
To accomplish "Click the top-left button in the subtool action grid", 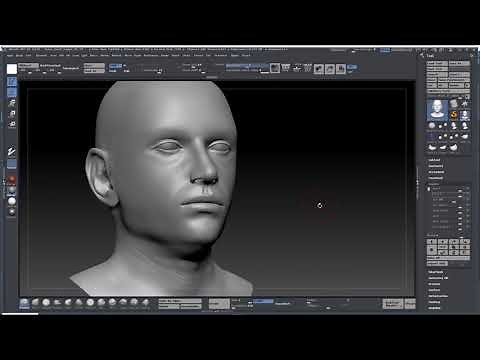I will (432, 241).
